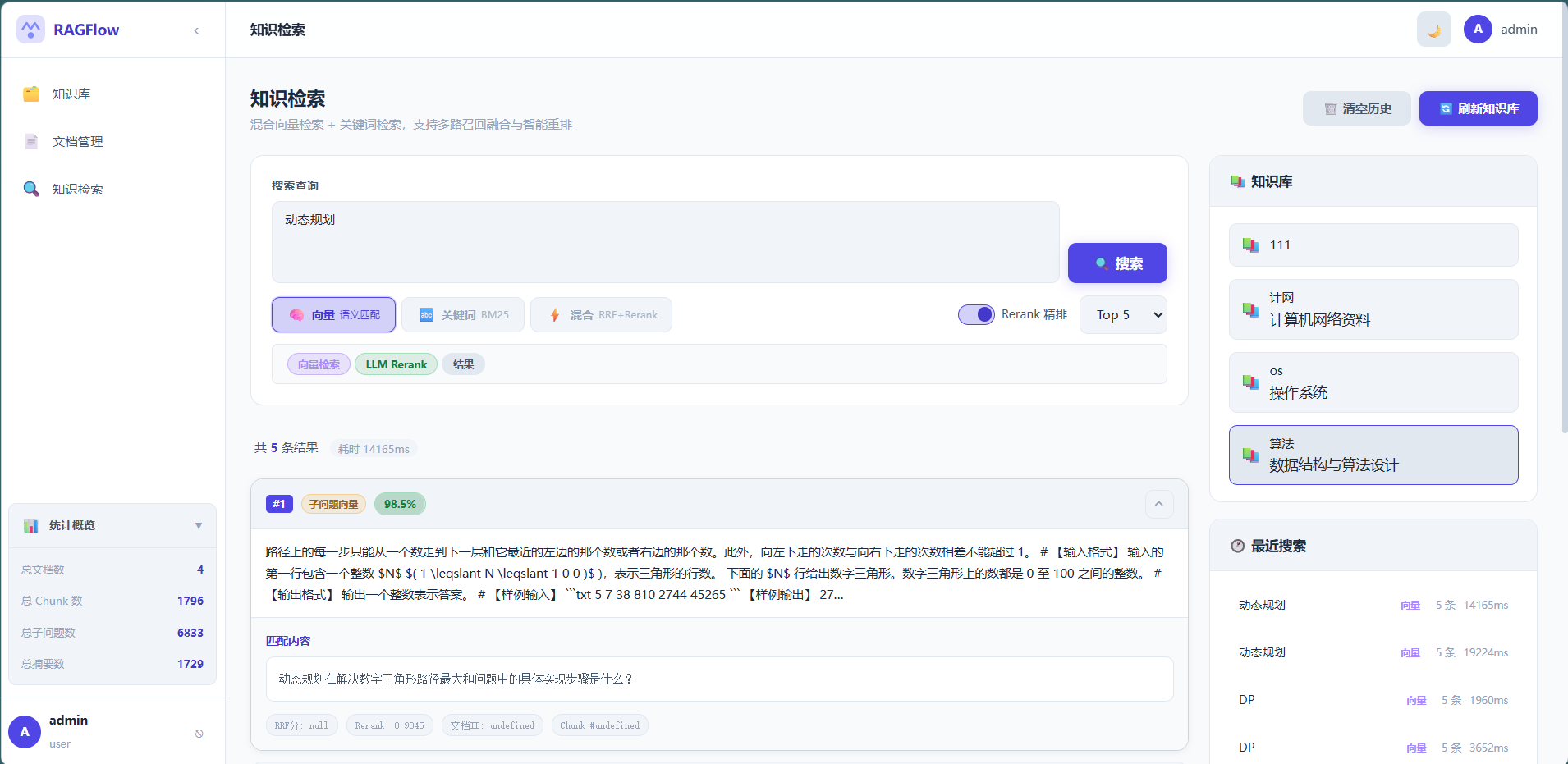This screenshot has height=764, width=1568.
Task: Collapse result #1 with the chevron
Action: [x=1158, y=504]
